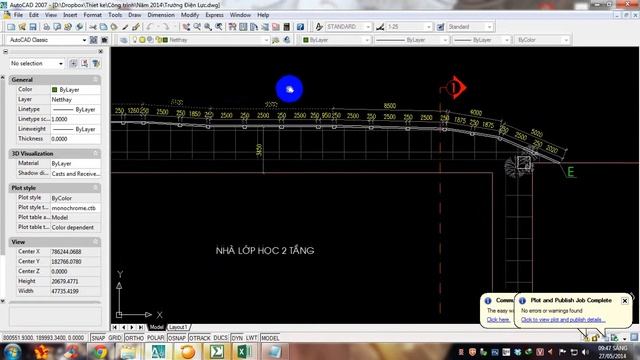The height and width of the screenshot is (360, 640).
Task: Open Layer Properties Manager icon
Action: click(x=124, y=40)
